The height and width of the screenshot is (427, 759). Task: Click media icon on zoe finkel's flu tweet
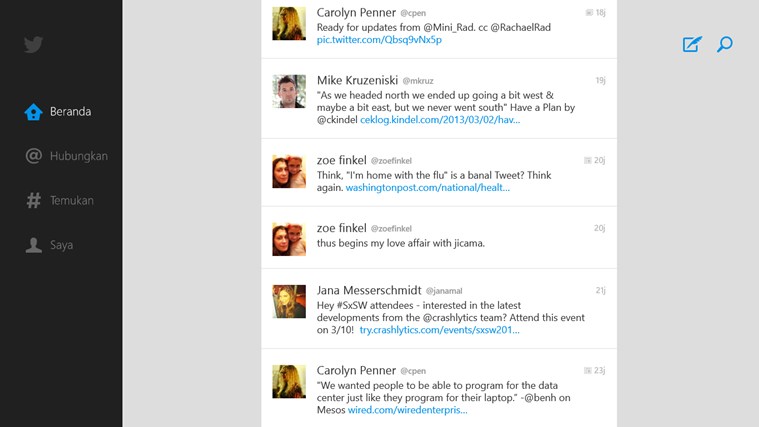point(588,160)
